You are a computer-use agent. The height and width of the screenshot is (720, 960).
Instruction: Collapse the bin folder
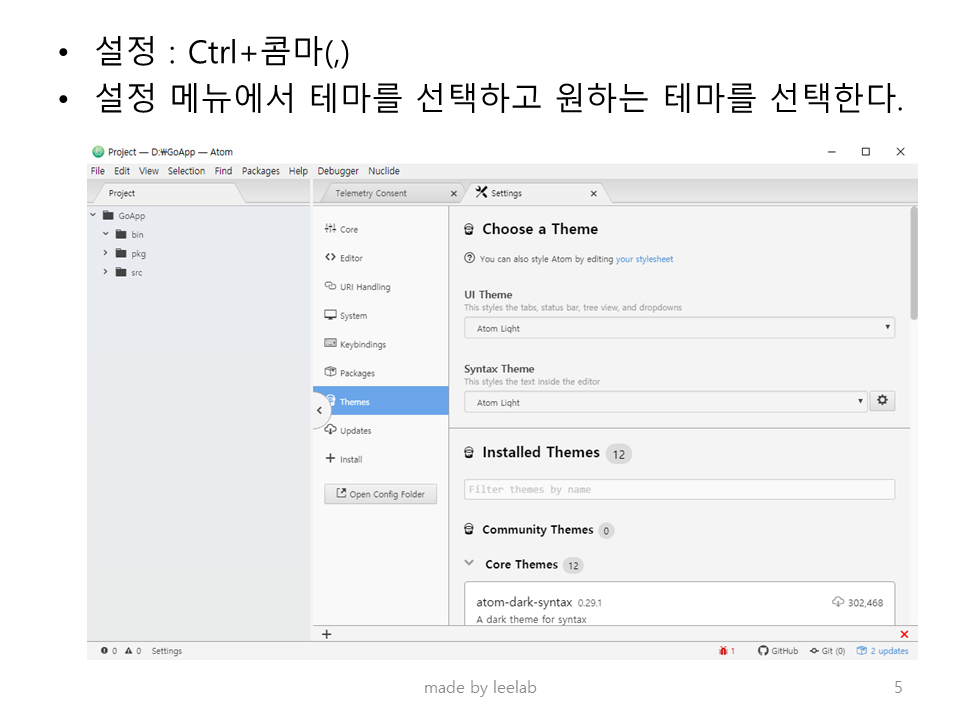pos(105,234)
